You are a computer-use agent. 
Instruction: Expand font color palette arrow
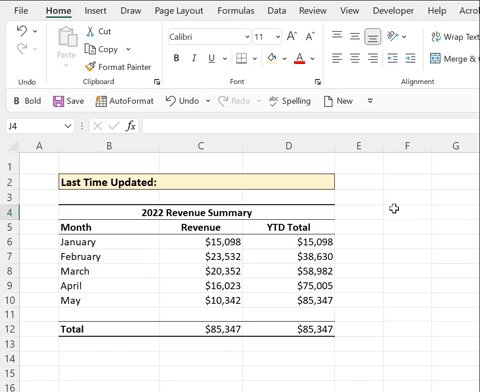313,59
